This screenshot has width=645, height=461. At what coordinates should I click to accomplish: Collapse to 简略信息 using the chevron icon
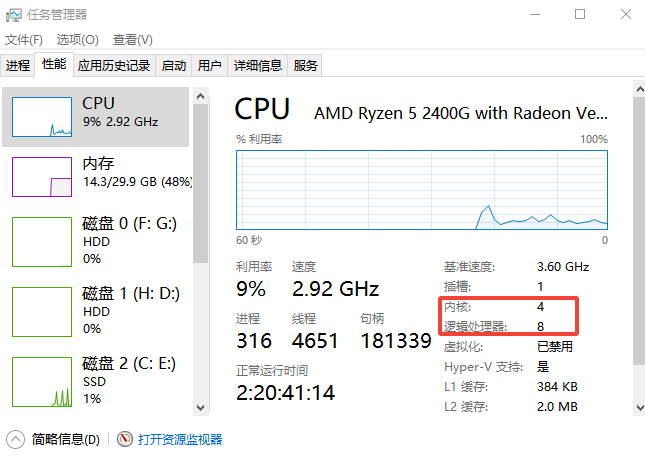[x=15, y=439]
